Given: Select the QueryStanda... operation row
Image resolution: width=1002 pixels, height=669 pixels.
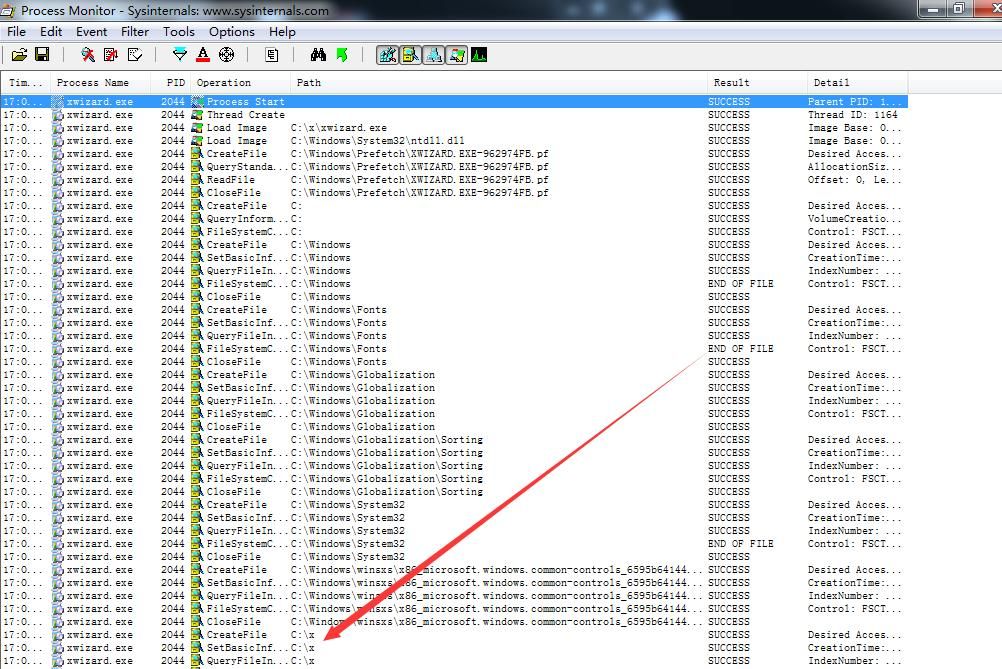Looking at the screenshot, I should pyautogui.click(x=454, y=167).
